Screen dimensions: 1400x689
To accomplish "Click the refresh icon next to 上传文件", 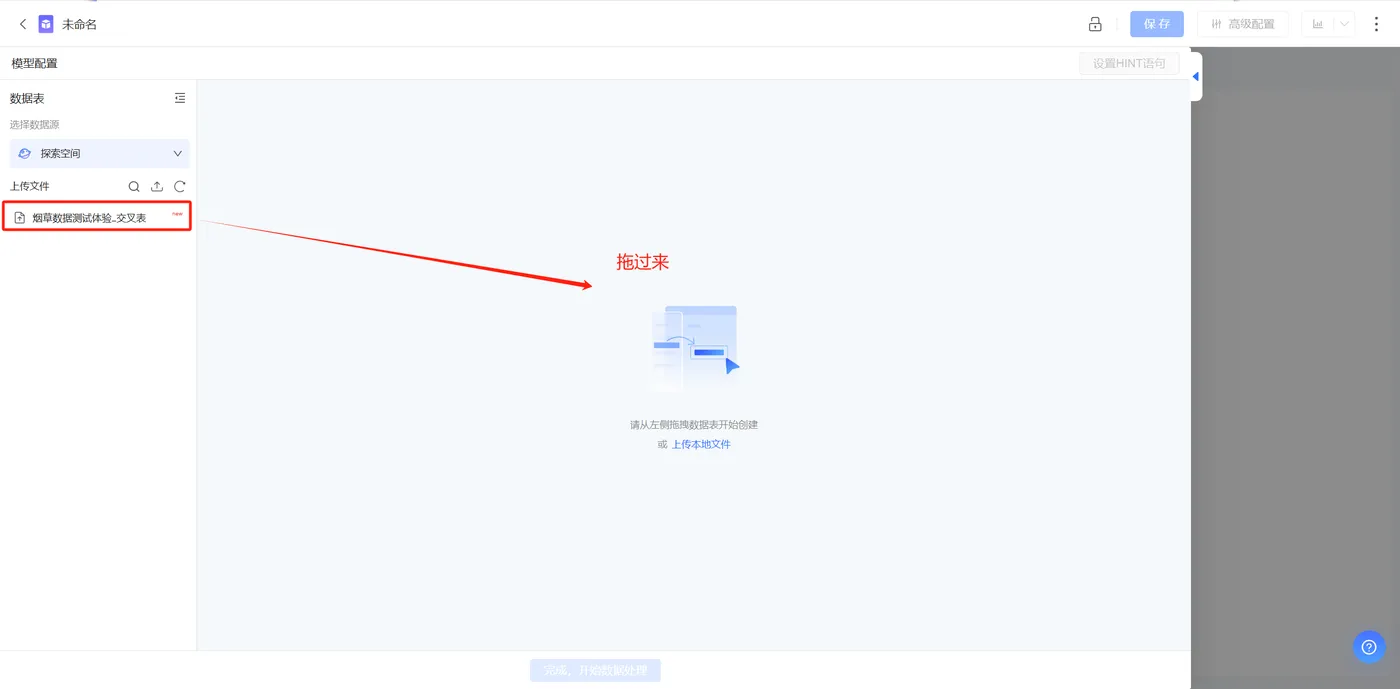I will 180,186.
